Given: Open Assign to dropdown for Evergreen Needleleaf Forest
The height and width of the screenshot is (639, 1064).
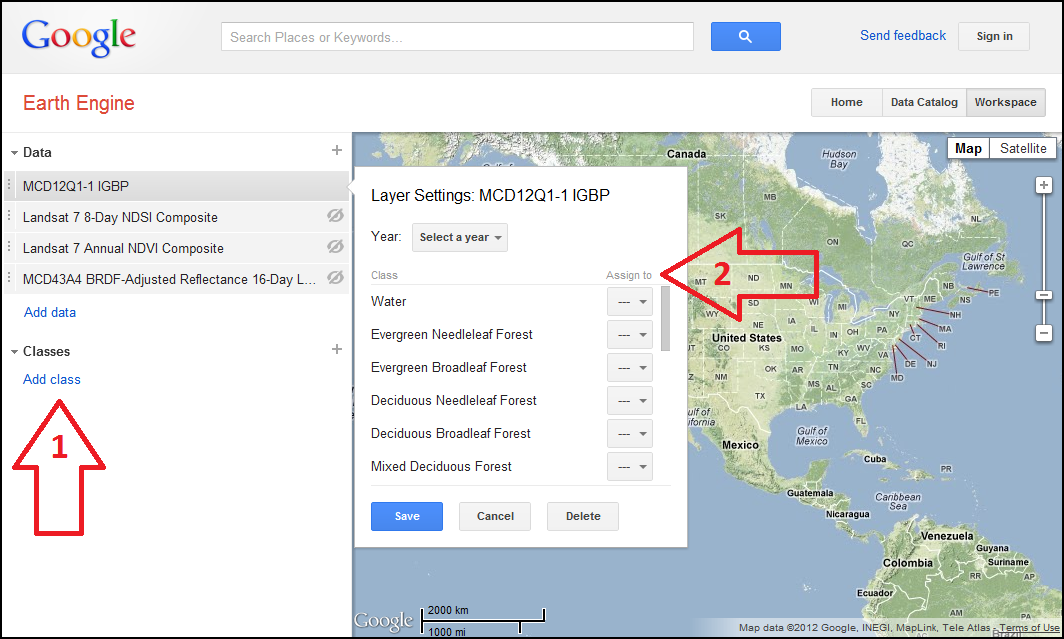Looking at the screenshot, I should pyautogui.click(x=630, y=334).
